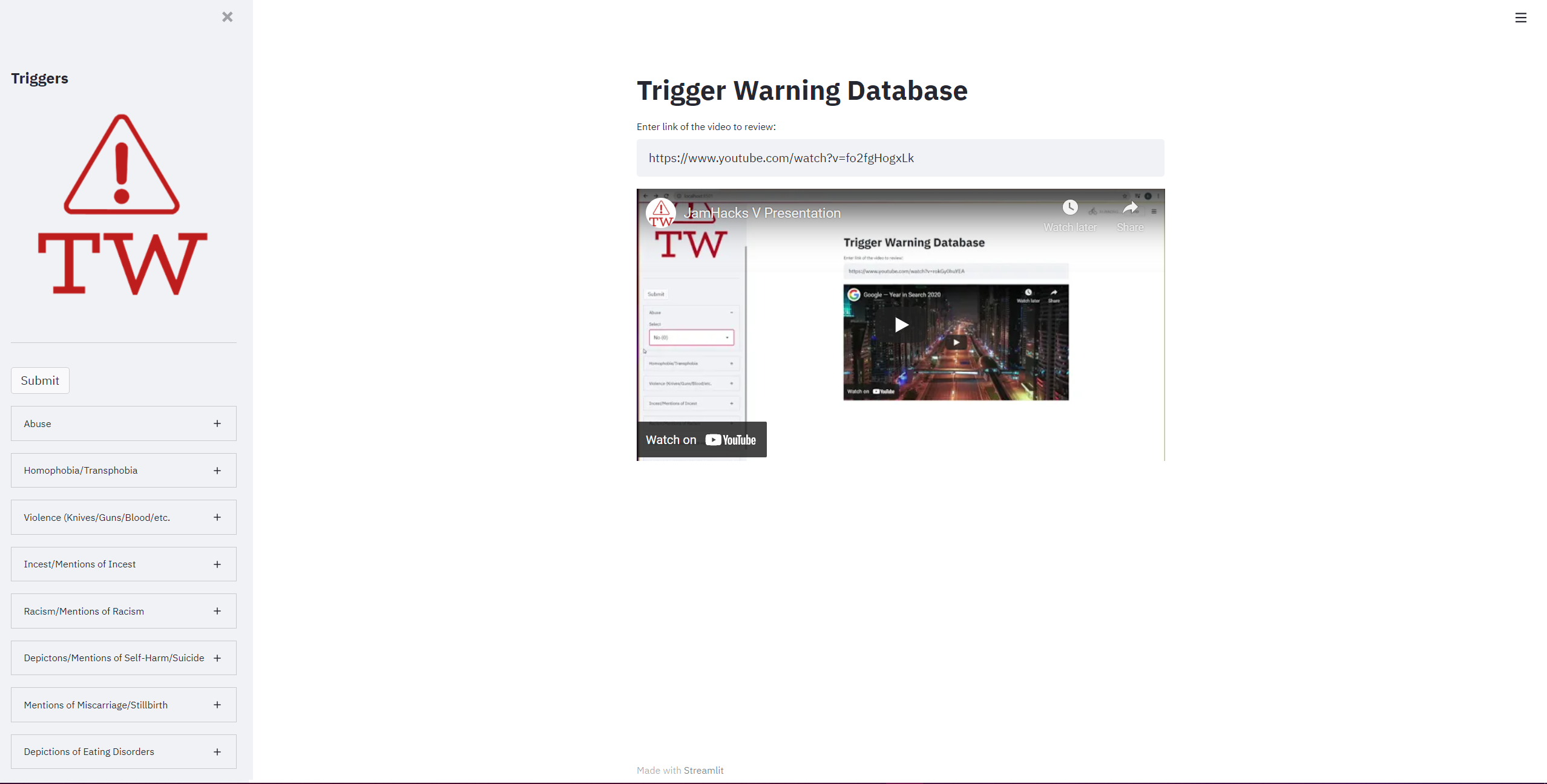Close the sidebar with the X icon

pyautogui.click(x=227, y=17)
